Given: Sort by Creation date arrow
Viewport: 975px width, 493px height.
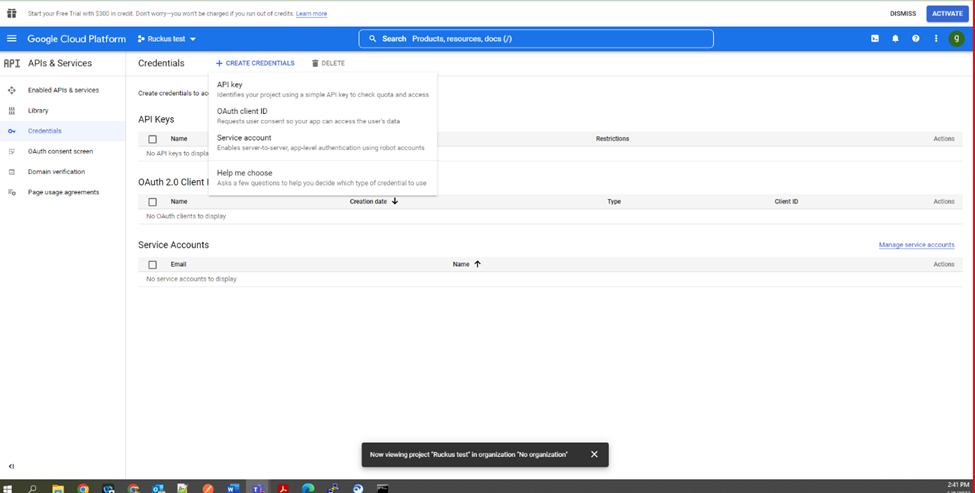Looking at the screenshot, I should pyautogui.click(x=394, y=201).
